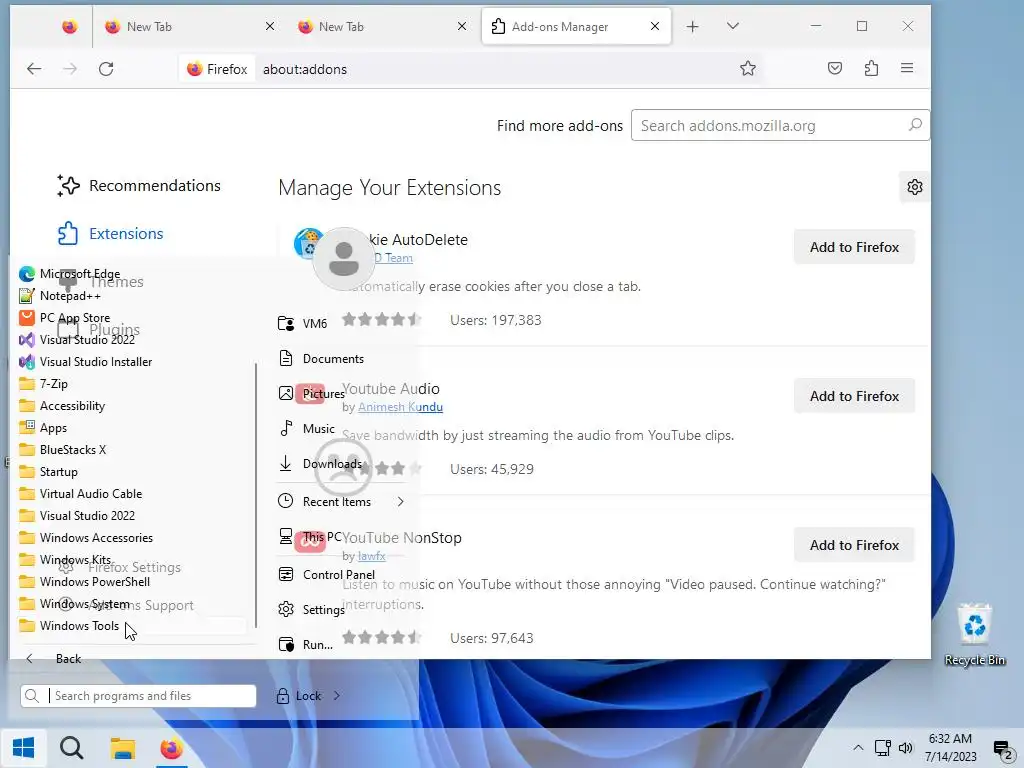Screen dimensions: 1024x768
Task: Click user account avatar picture
Action: [x=344, y=259]
